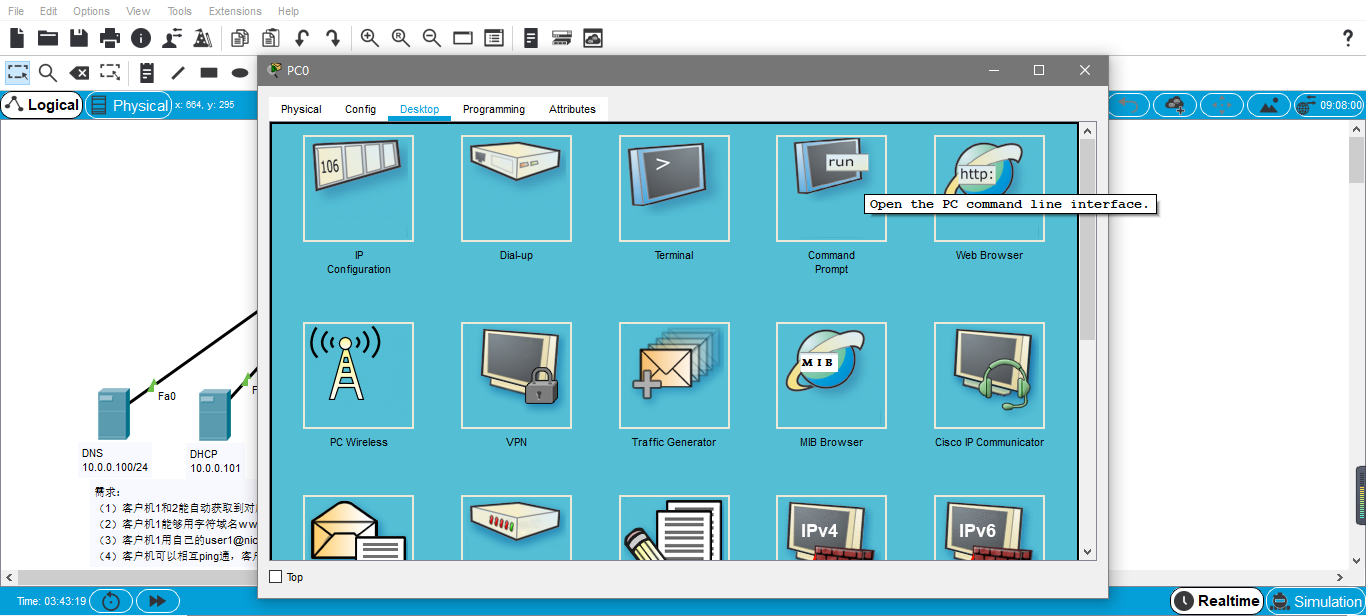Open the Edit menu
This screenshot has height=616, width=1366.
coord(48,11)
